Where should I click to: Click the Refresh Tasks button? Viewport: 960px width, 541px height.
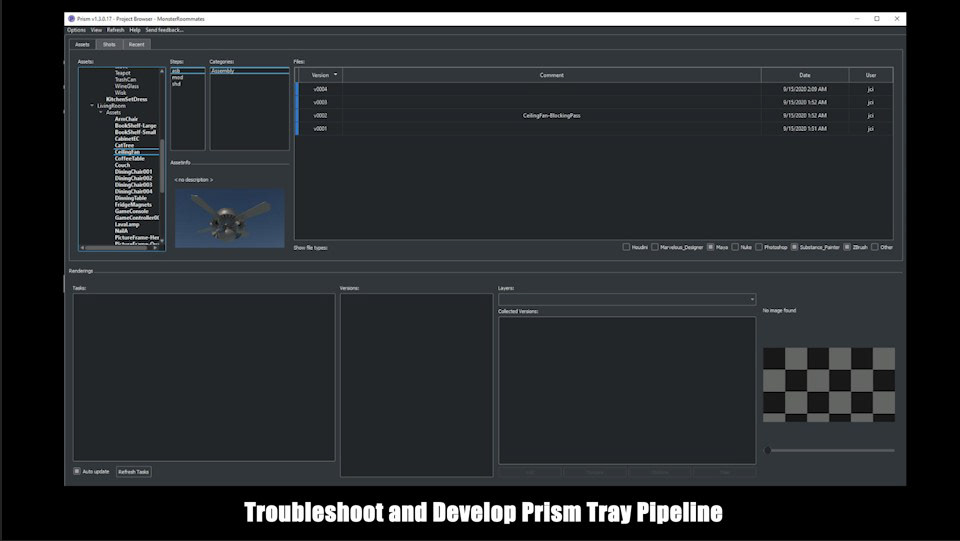[x=133, y=472]
